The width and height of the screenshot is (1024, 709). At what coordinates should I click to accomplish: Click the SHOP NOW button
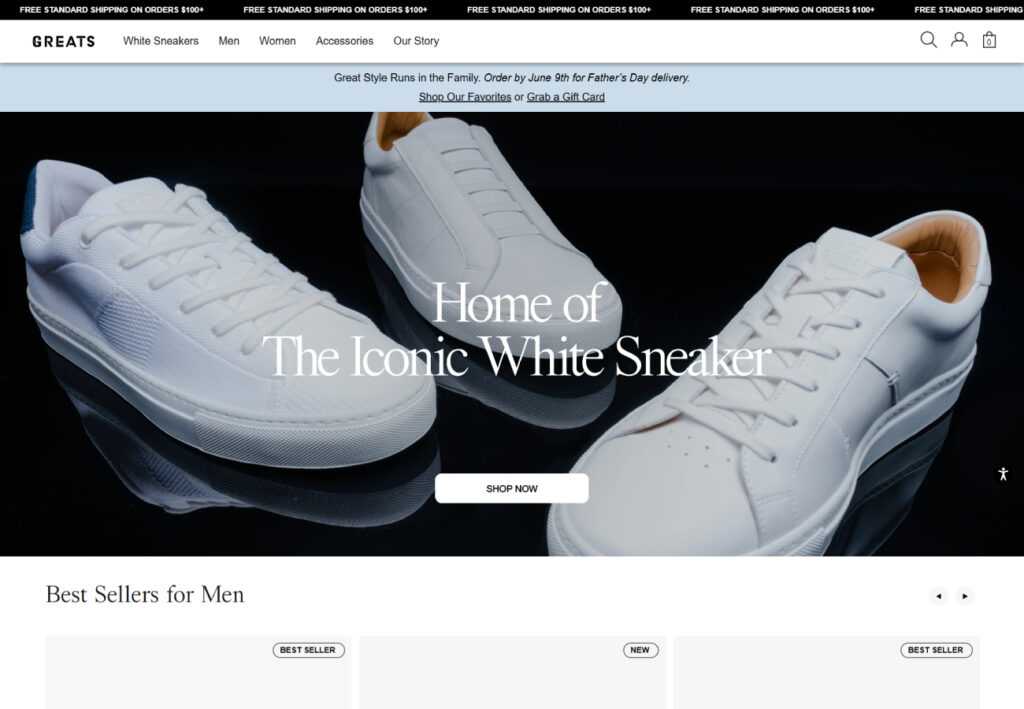(511, 488)
